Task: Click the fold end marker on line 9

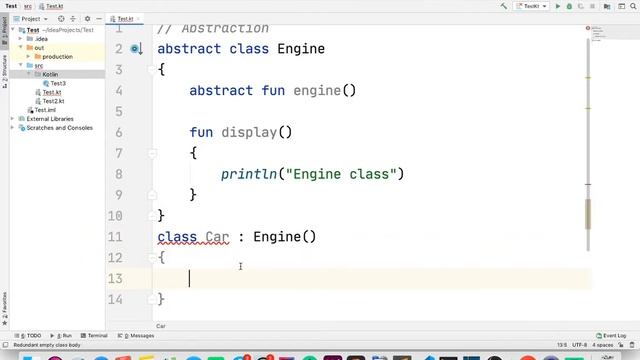Action: pyautogui.click(x=152, y=195)
